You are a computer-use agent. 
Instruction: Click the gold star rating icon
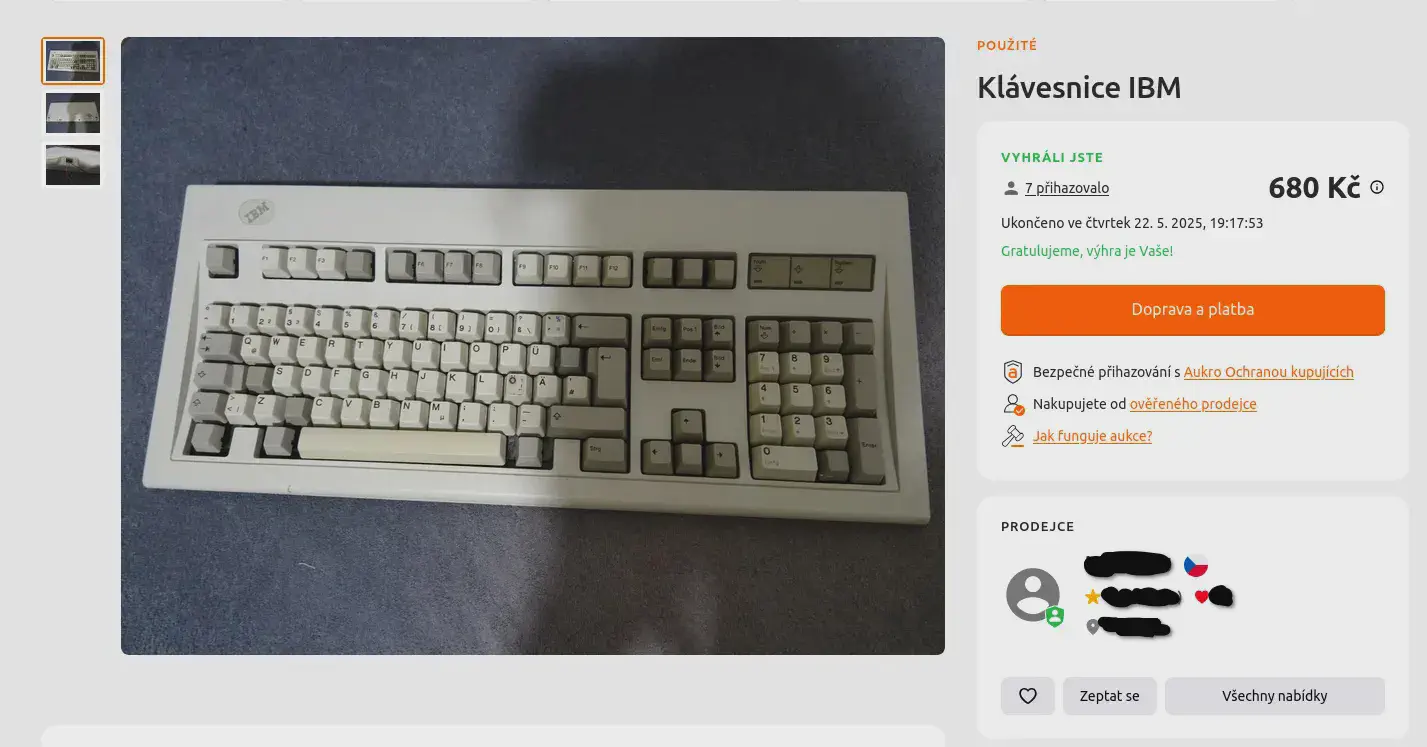click(1092, 597)
